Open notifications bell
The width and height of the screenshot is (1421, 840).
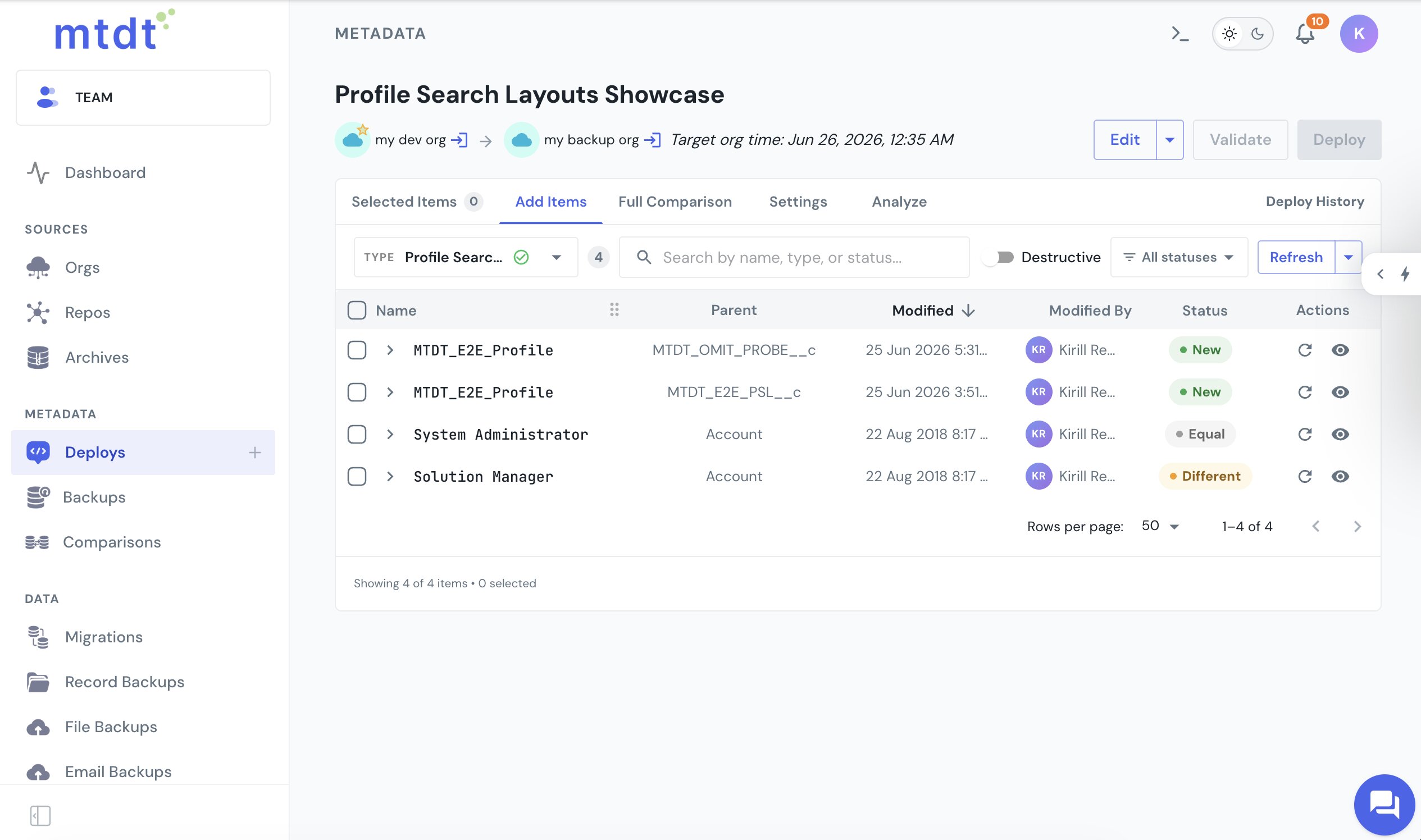(1305, 34)
